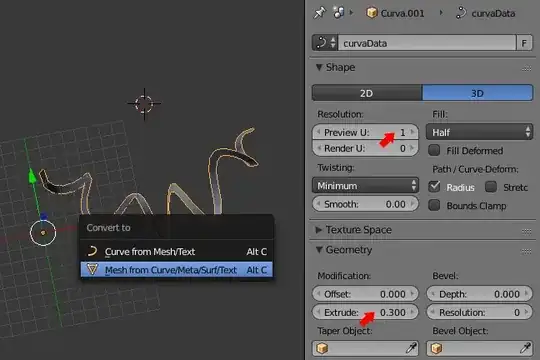Click the Bevel Depth value field
The height and width of the screenshot is (360, 540).
tap(479, 294)
